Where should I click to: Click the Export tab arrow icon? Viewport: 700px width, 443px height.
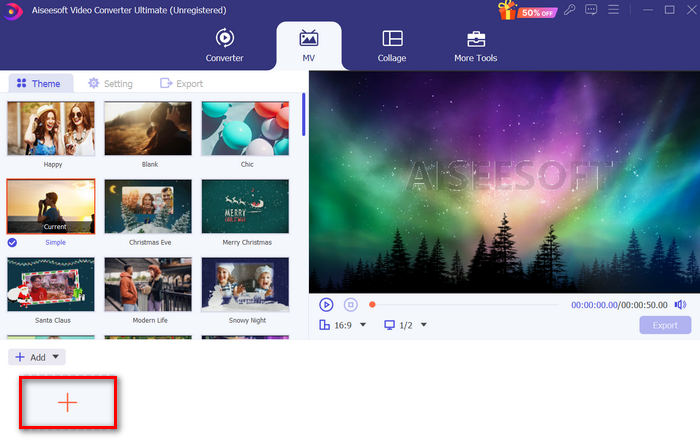[x=166, y=83]
